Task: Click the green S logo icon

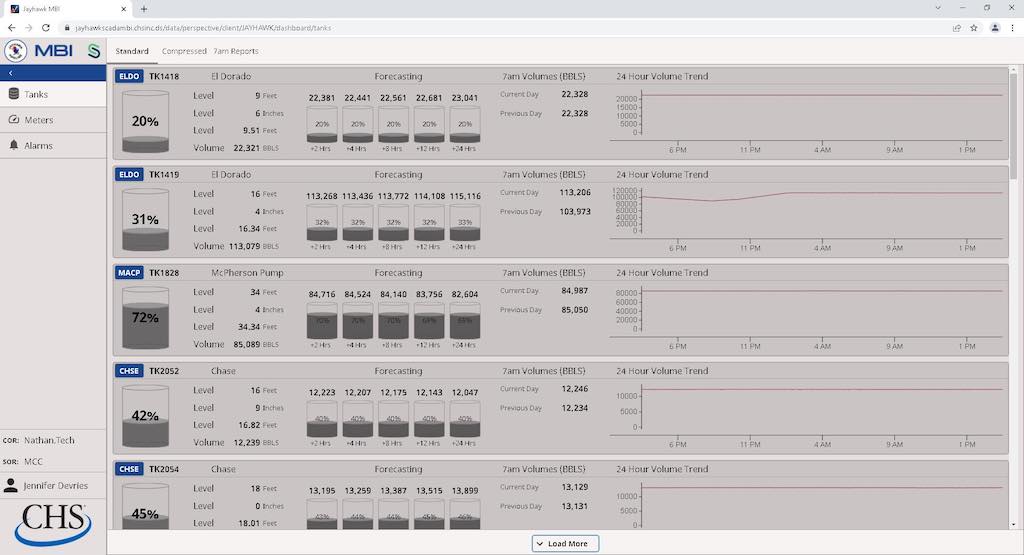Action: tap(94, 51)
